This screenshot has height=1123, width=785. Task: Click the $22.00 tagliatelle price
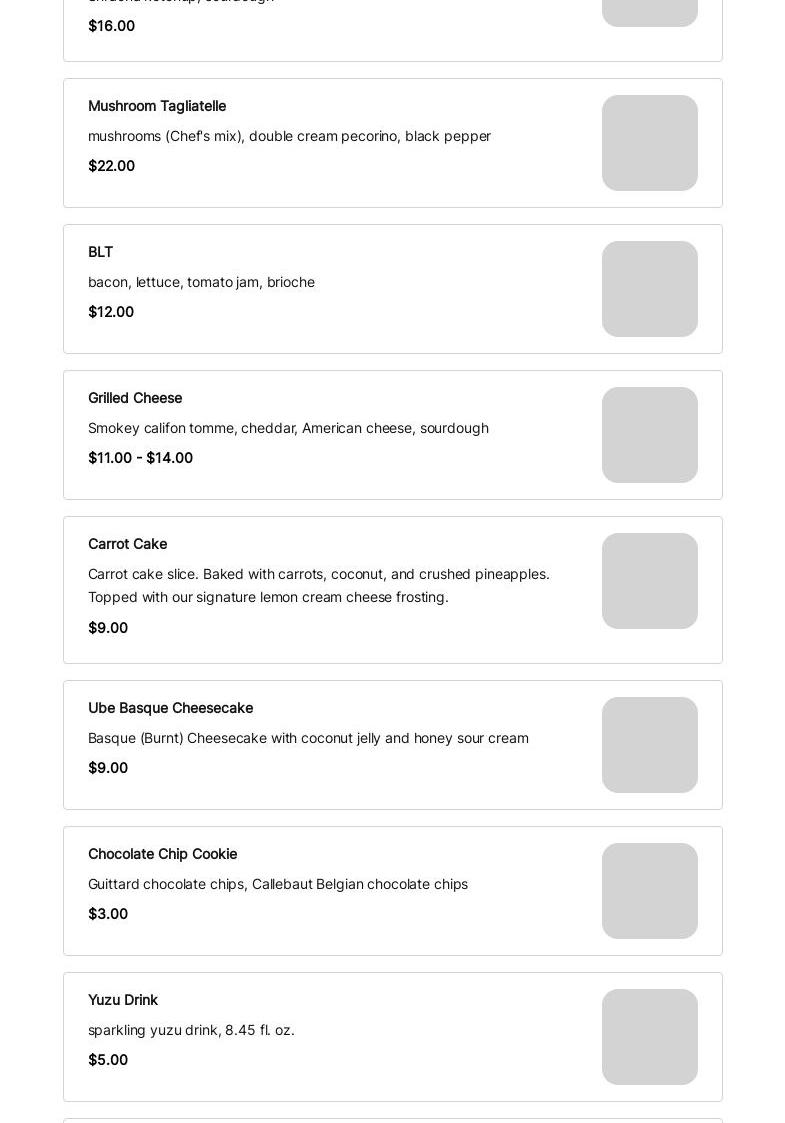click(111, 166)
